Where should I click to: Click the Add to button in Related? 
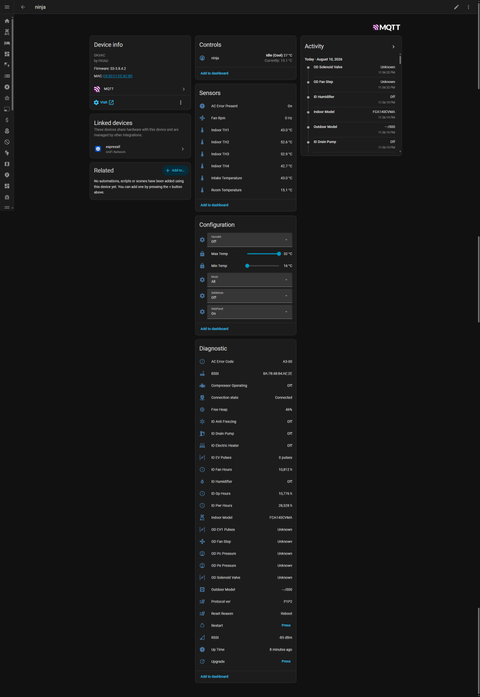pyautogui.click(x=175, y=170)
